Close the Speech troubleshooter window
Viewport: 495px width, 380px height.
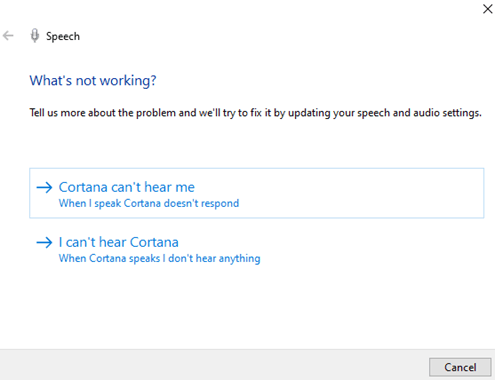click(488, 9)
